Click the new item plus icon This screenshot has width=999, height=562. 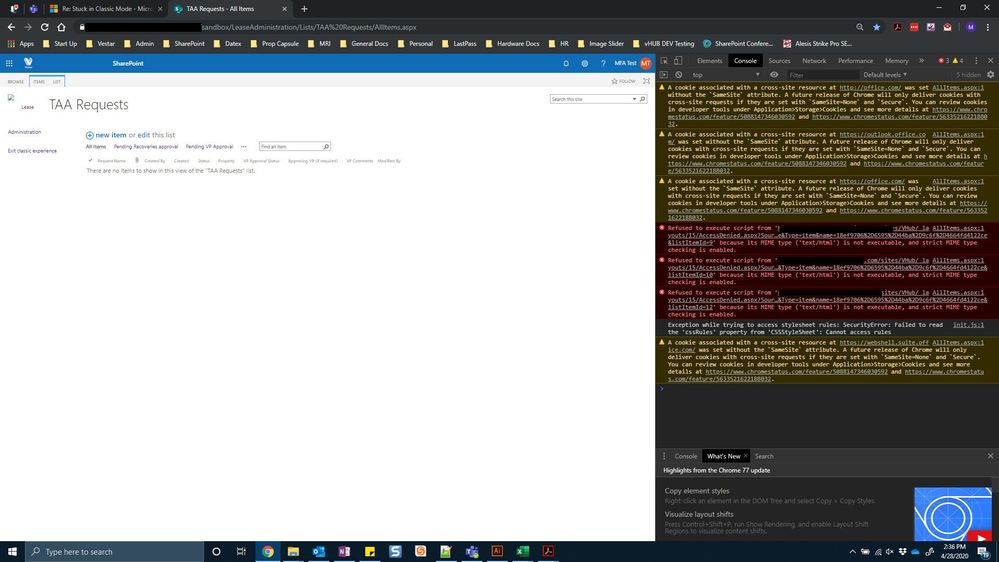[x=89, y=135]
